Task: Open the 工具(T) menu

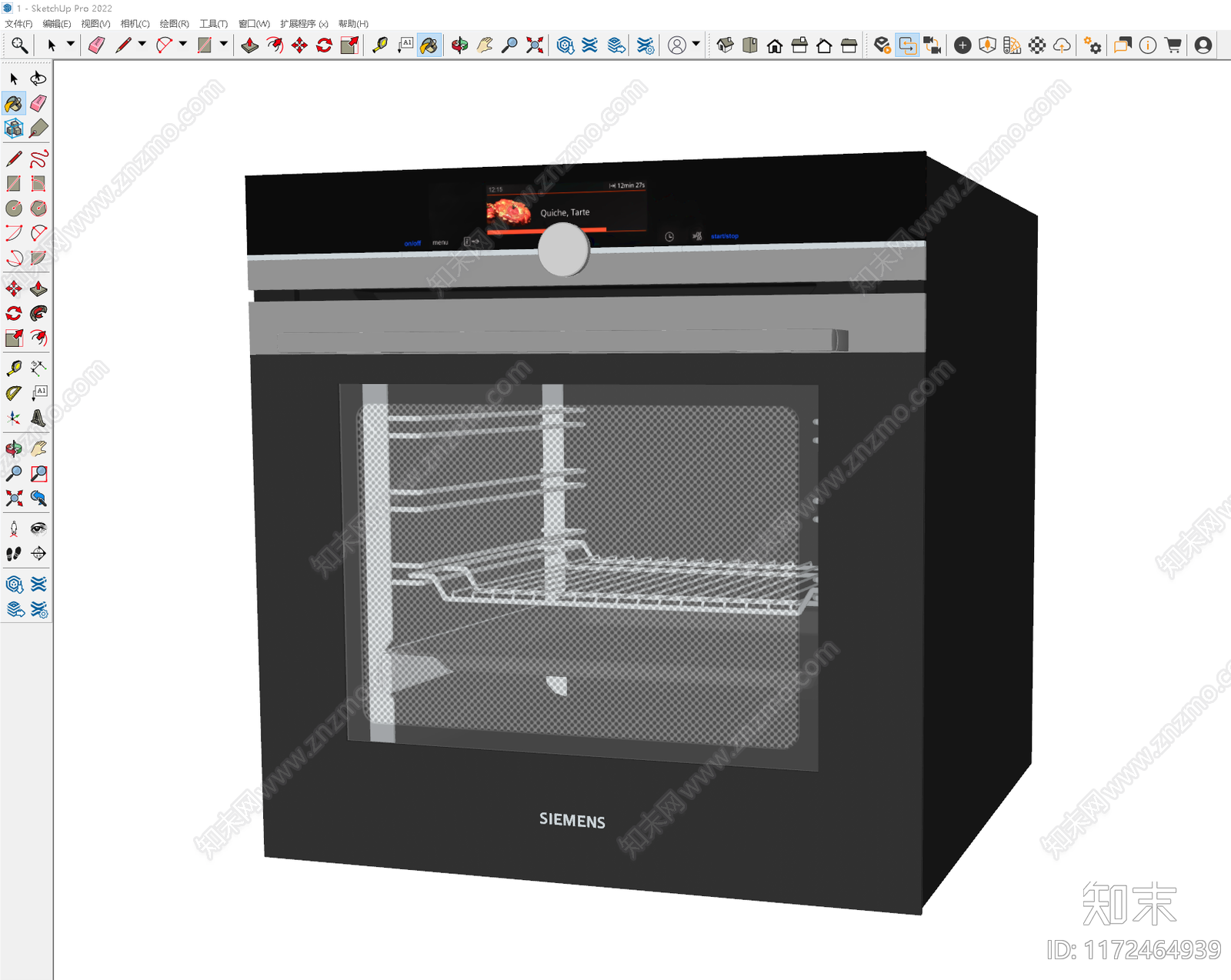Action: pyautogui.click(x=213, y=24)
